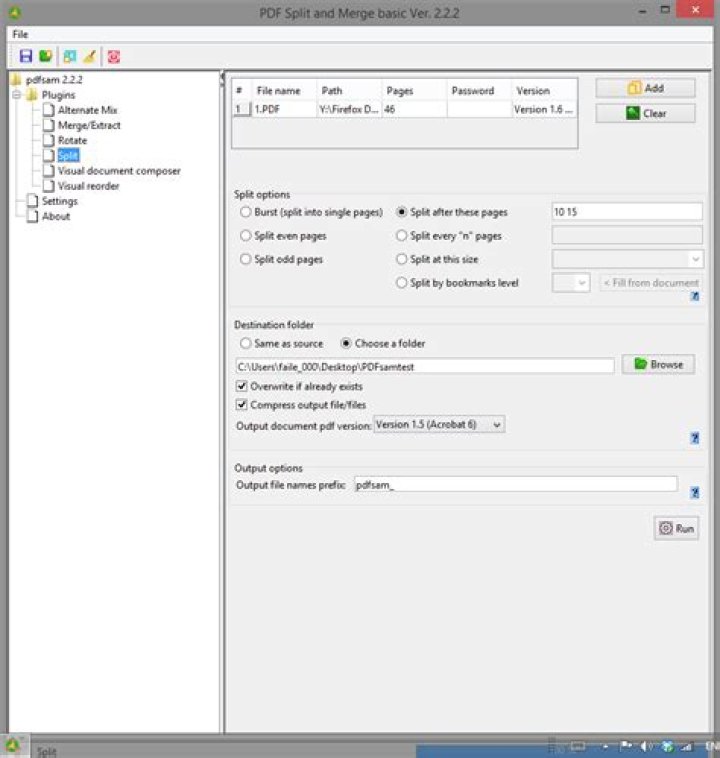Click the Add button

(645, 88)
